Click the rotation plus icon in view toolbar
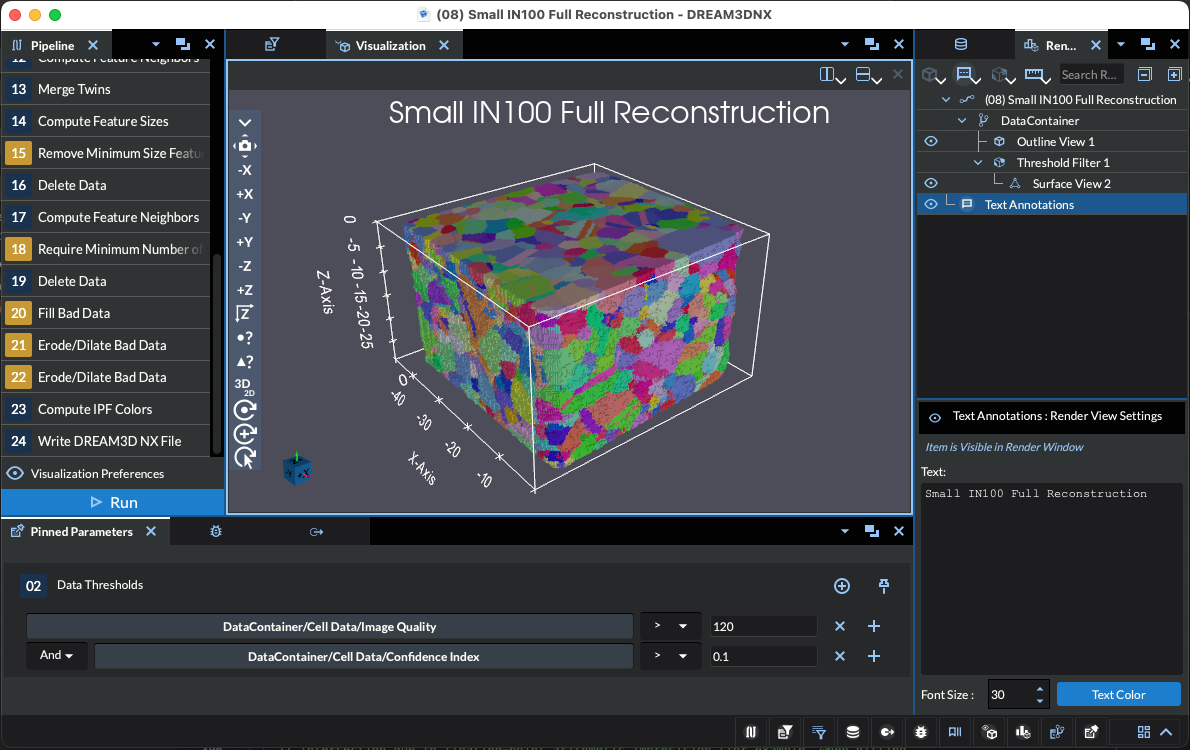 pos(244,433)
